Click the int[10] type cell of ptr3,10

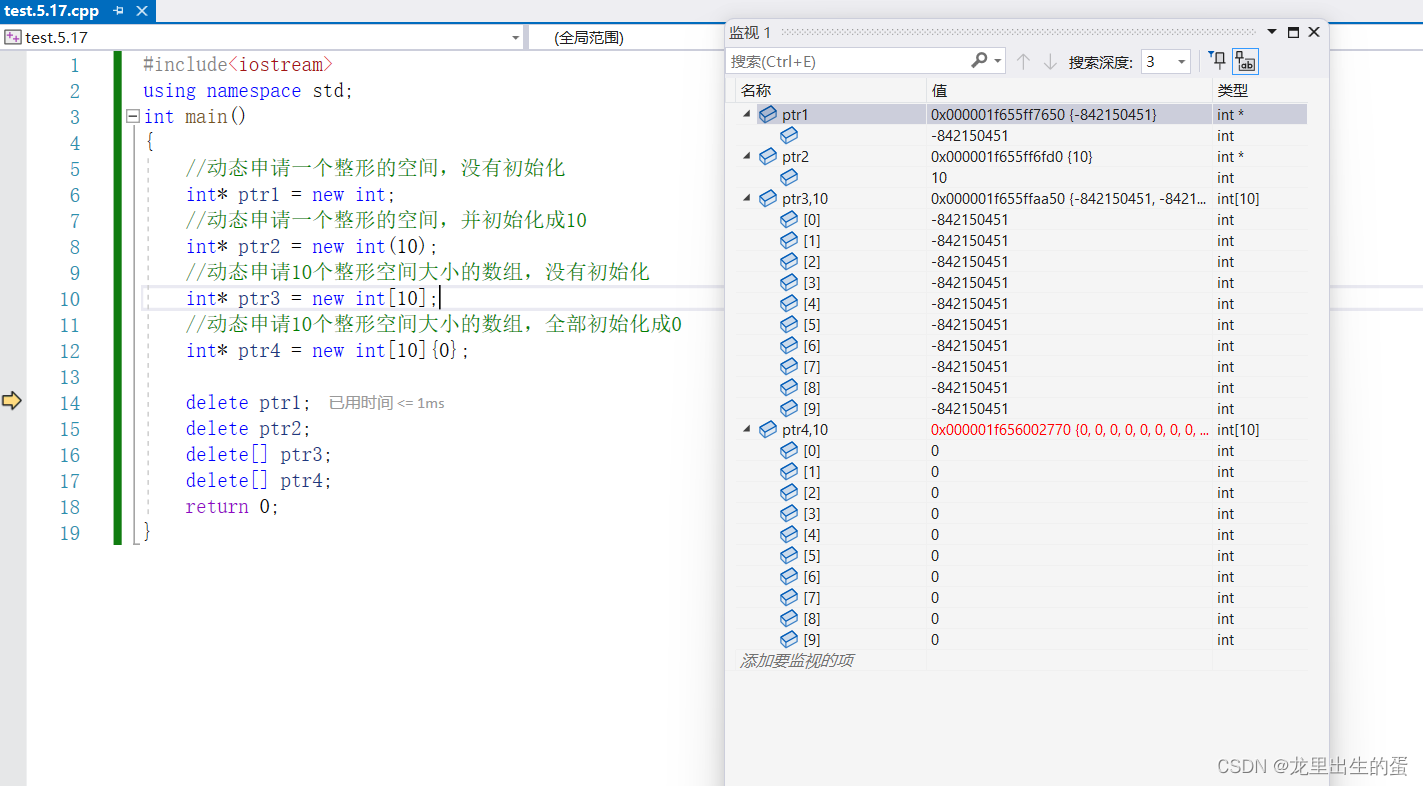(x=1259, y=198)
